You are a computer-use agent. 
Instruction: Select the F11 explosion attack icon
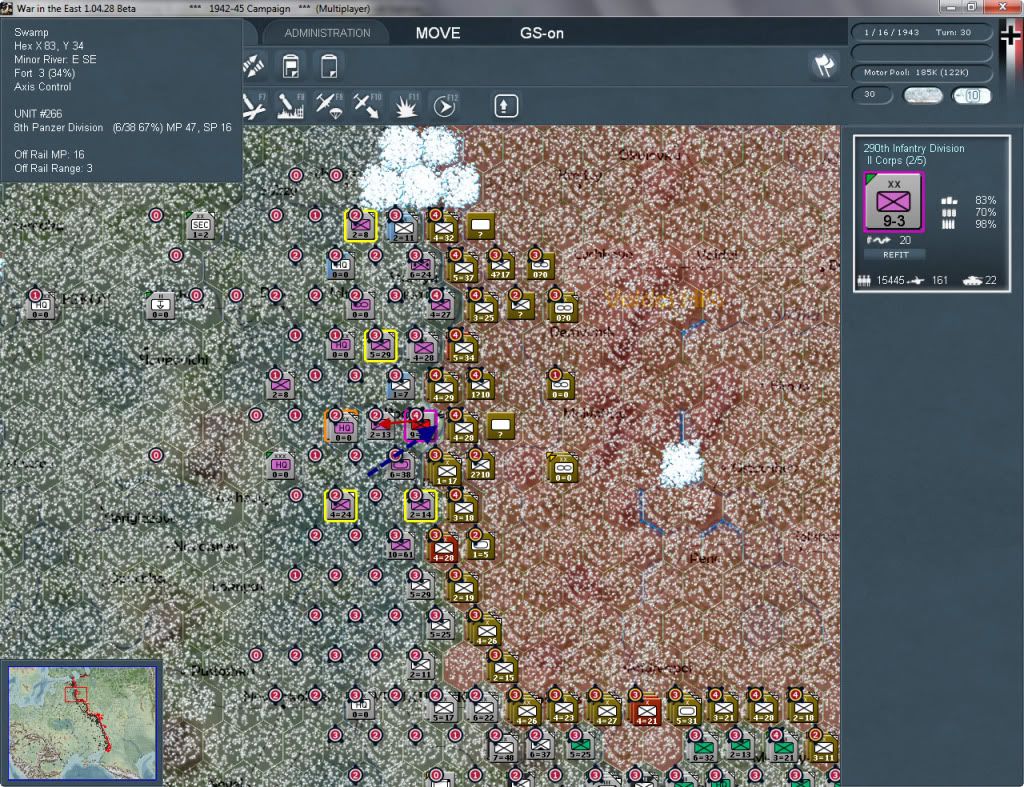pyautogui.click(x=405, y=106)
